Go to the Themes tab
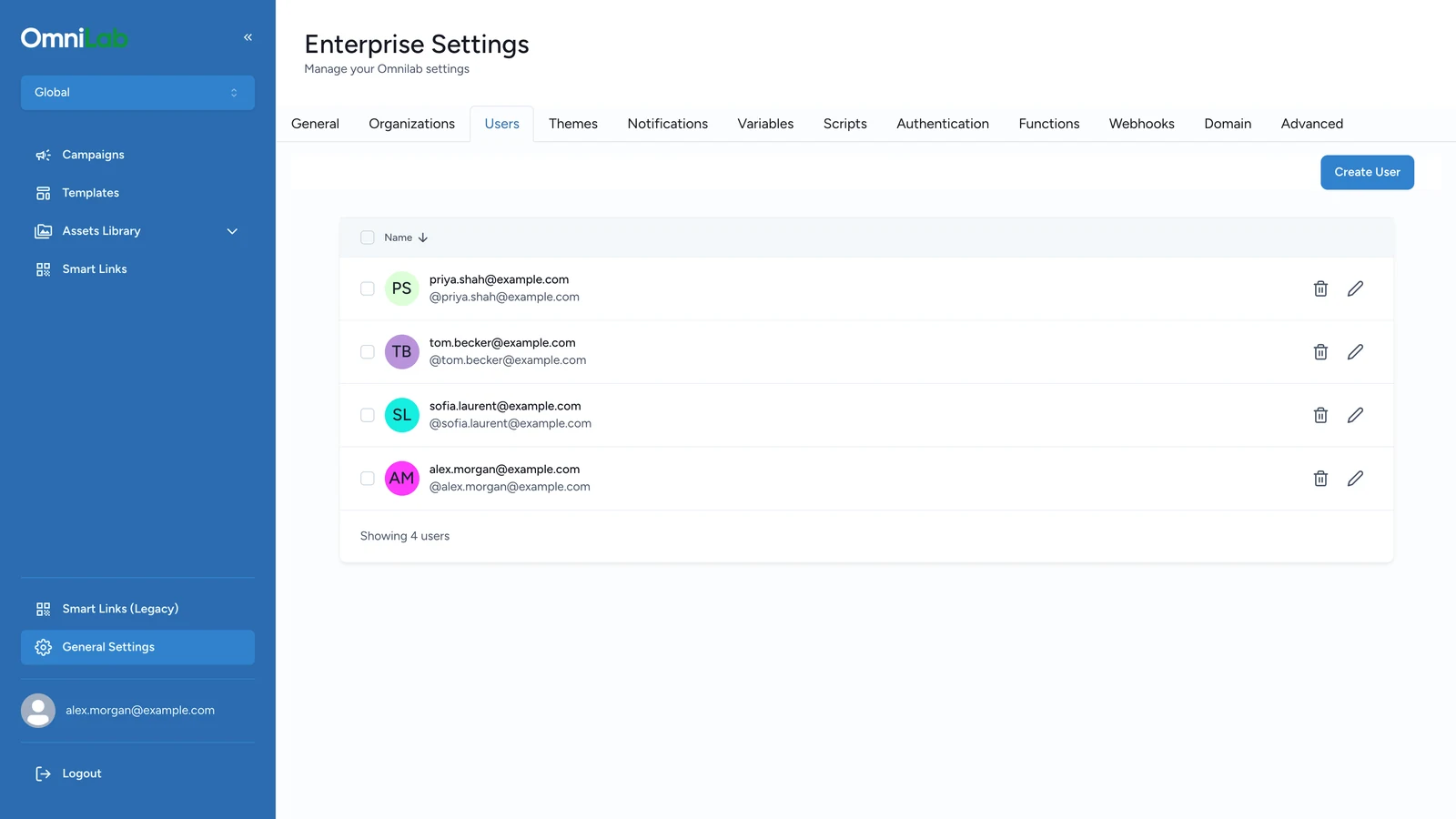The width and height of the screenshot is (1456, 819). pyautogui.click(x=573, y=124)
